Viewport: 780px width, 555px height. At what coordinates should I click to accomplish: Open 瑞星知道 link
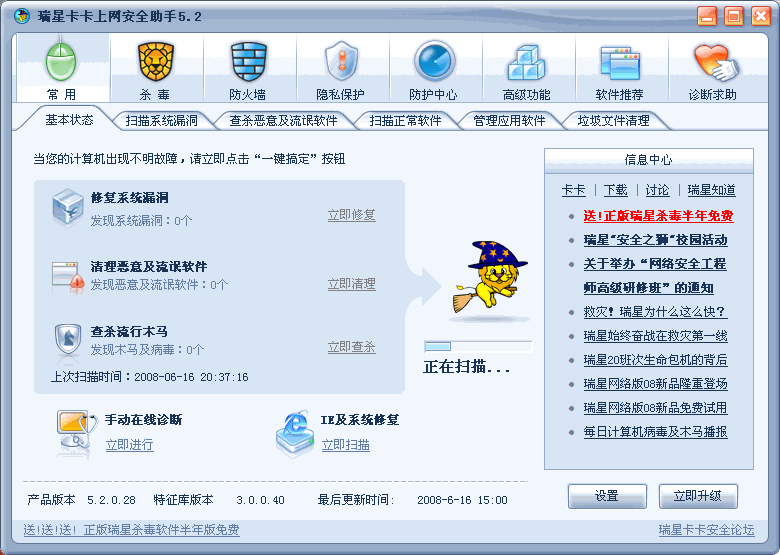coord(711,190)
